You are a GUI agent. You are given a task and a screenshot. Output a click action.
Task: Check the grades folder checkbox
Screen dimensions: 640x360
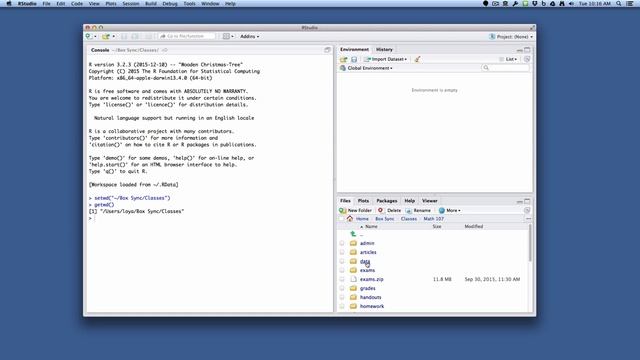click(342, 288)
